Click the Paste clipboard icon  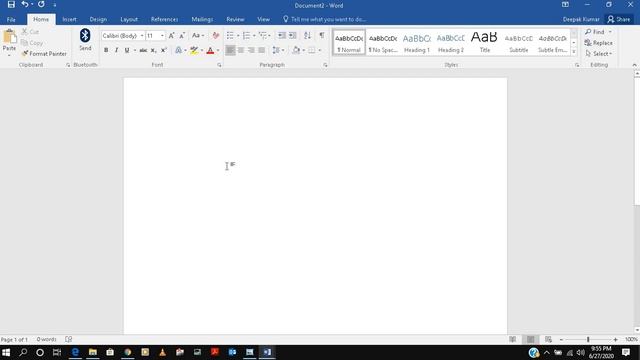coord(9,37)
